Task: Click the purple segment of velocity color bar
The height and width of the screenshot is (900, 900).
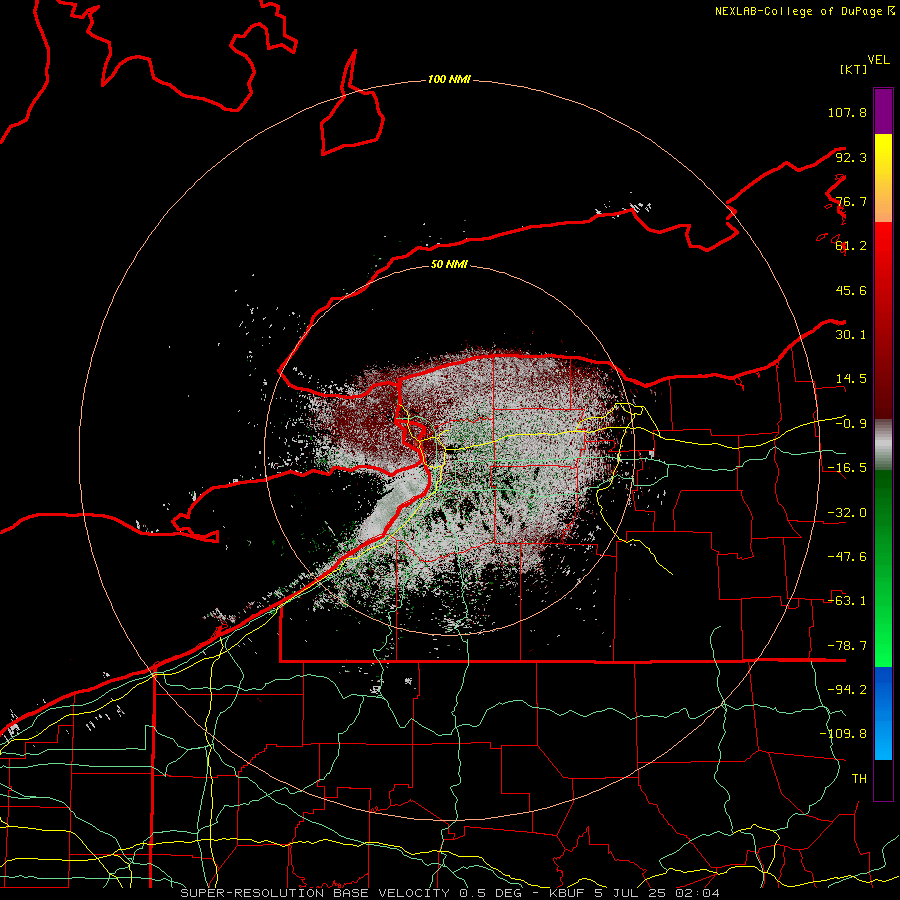Action: click(x=883, y=111)
